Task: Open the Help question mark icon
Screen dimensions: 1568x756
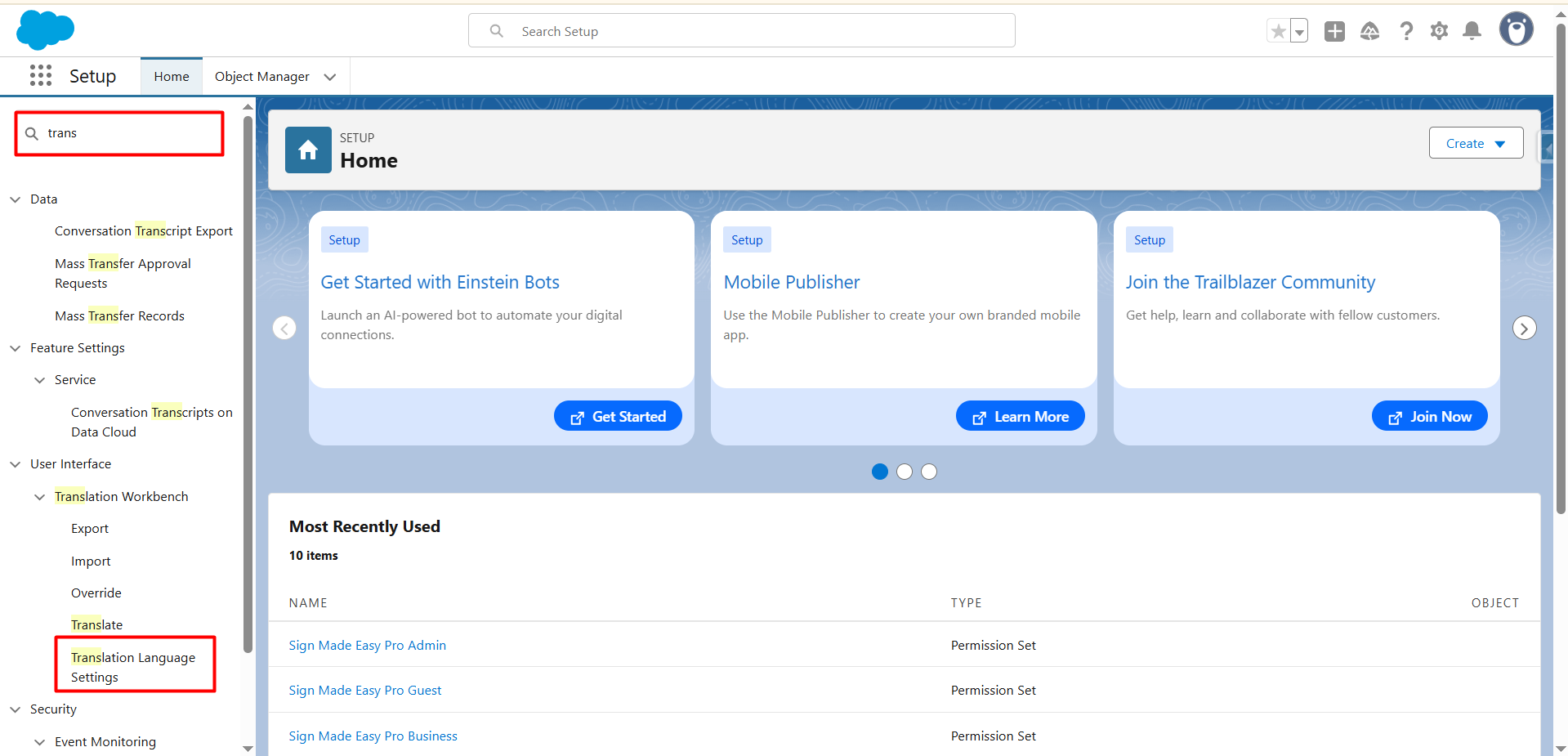Action: click(1406, 31)
